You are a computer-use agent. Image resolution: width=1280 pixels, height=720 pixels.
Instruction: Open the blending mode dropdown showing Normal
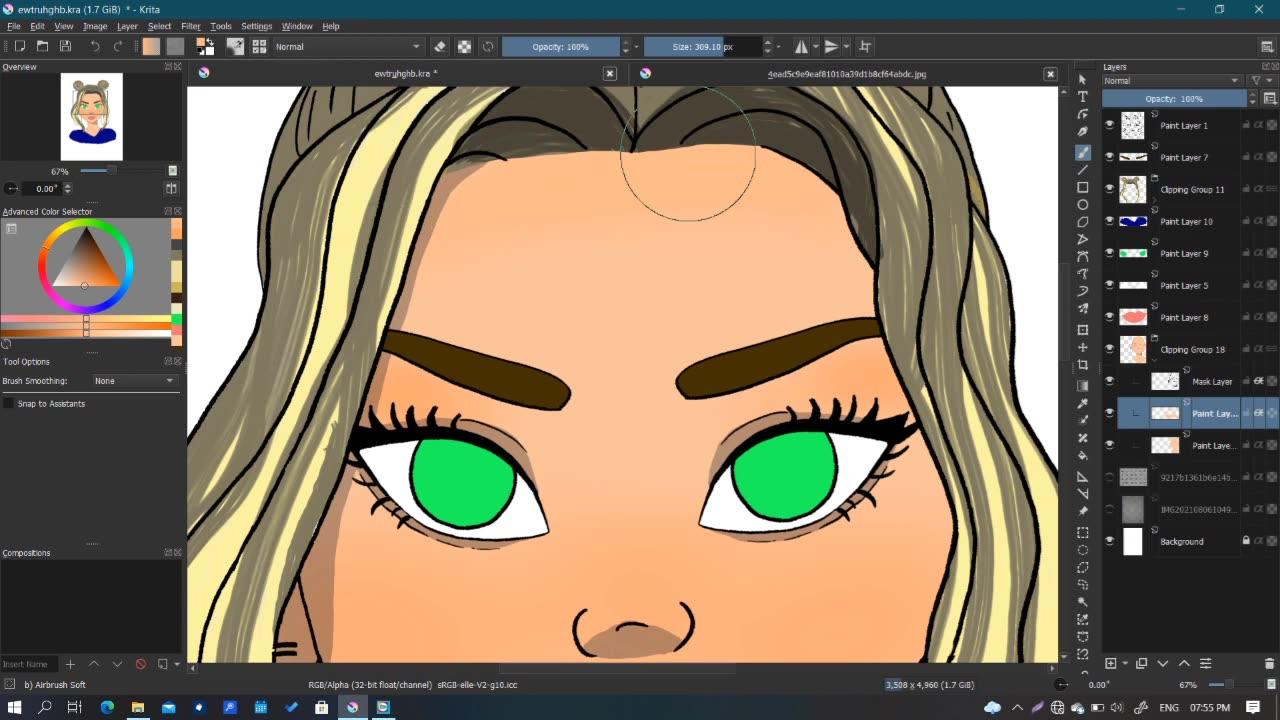[350, 46]
